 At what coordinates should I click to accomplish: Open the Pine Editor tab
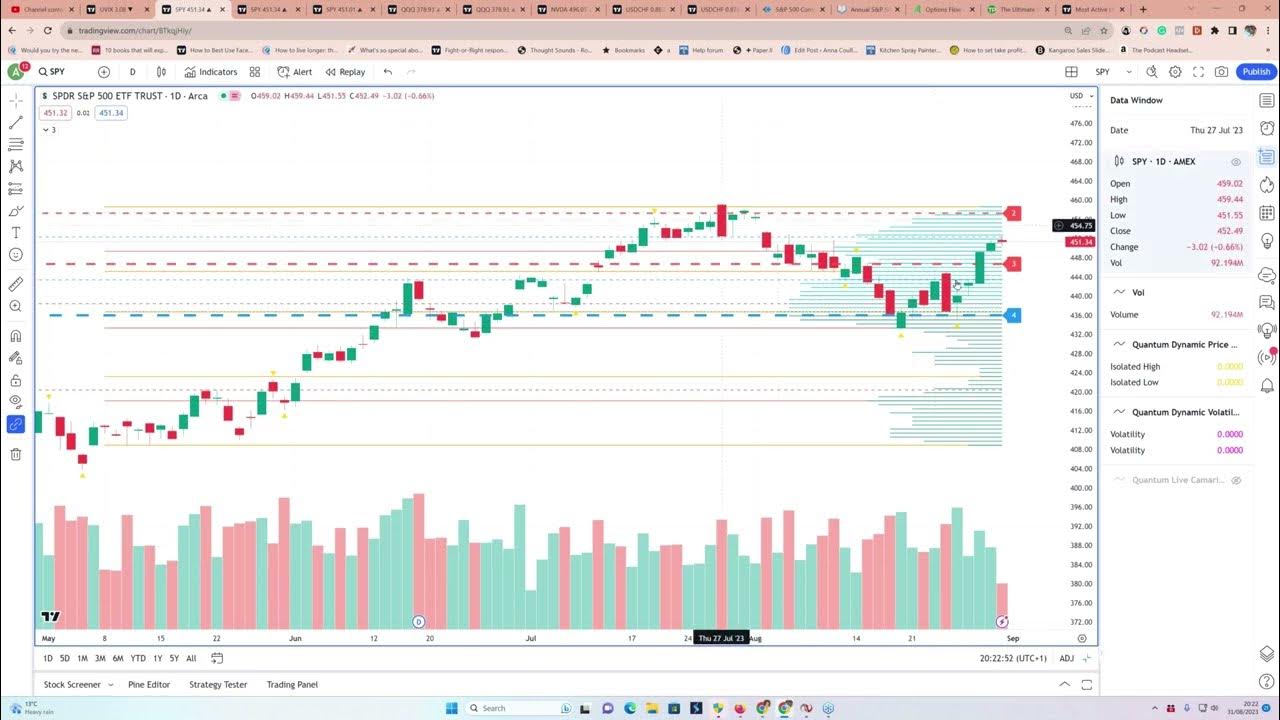coord(149,685)
